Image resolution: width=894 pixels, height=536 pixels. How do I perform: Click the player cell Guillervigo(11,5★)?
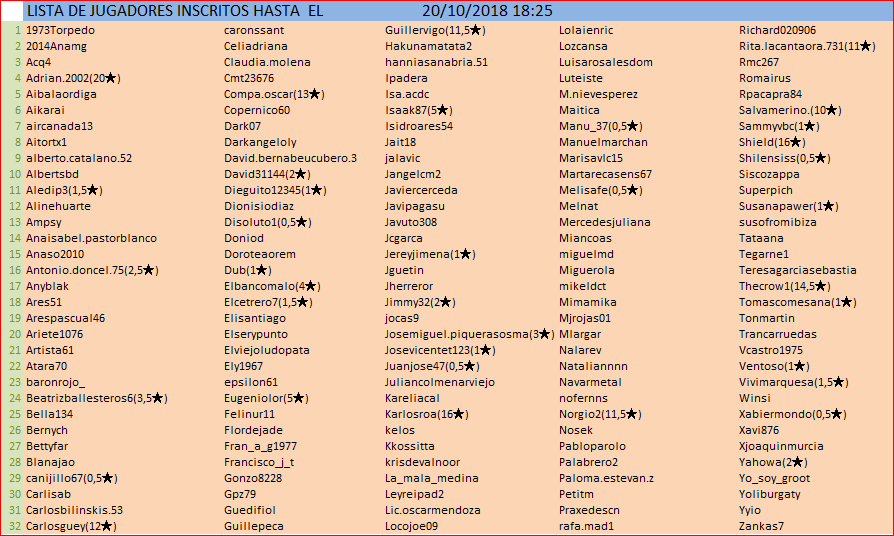(x=435, y=30)
